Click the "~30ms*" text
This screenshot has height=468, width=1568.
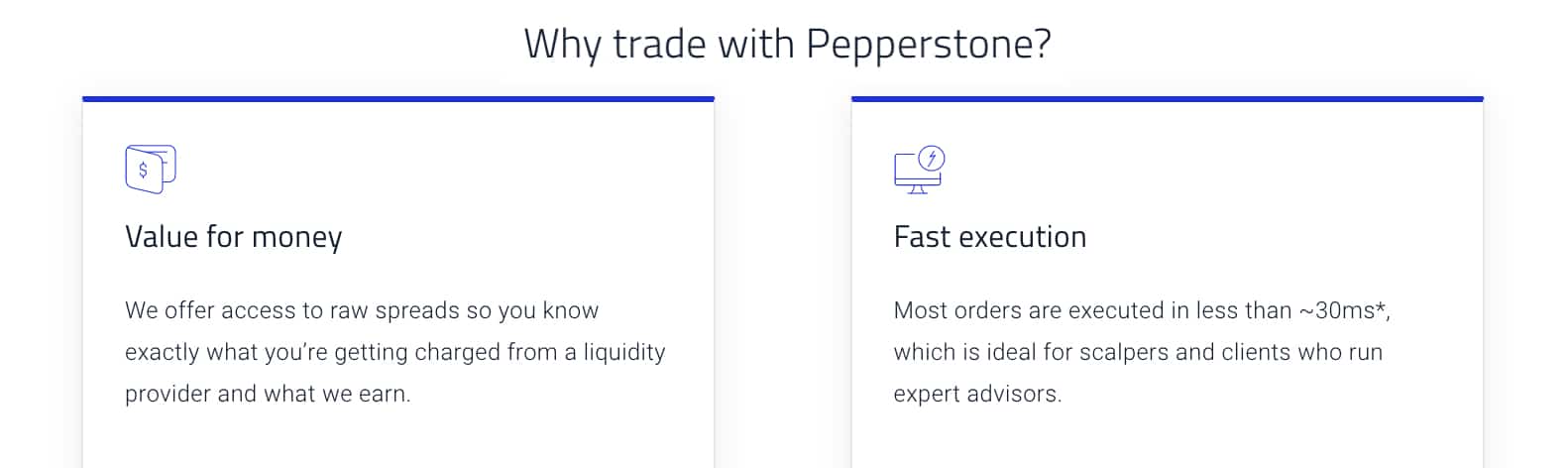1345,310
